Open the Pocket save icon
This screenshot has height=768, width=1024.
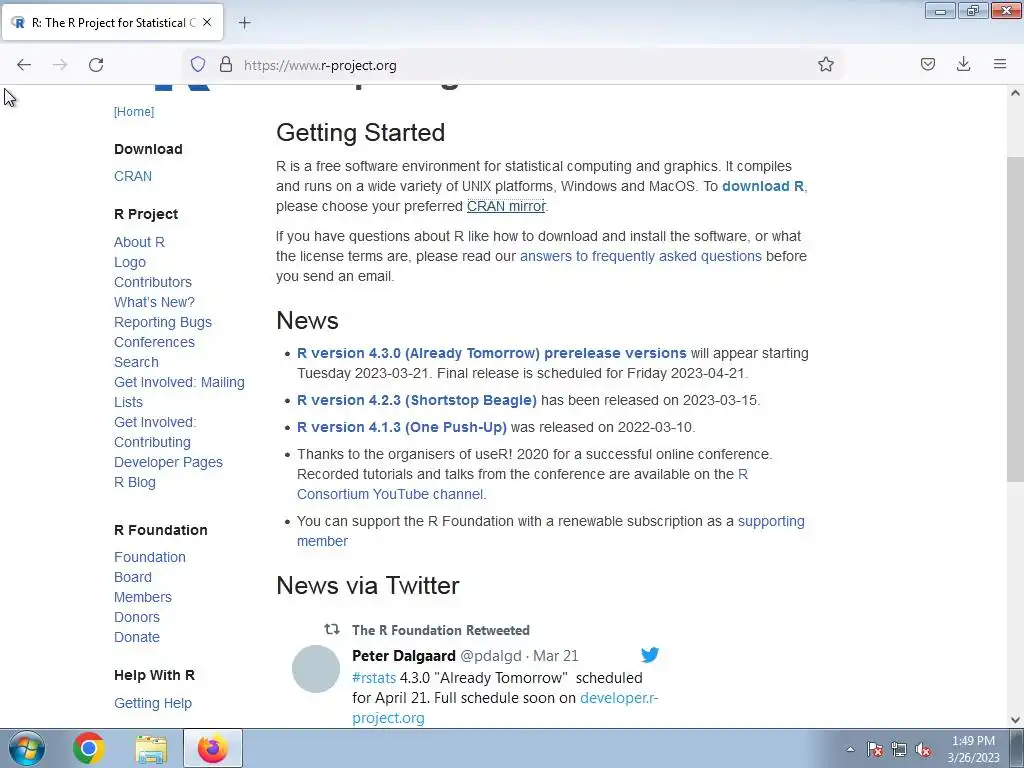click(x=927, y=64)
